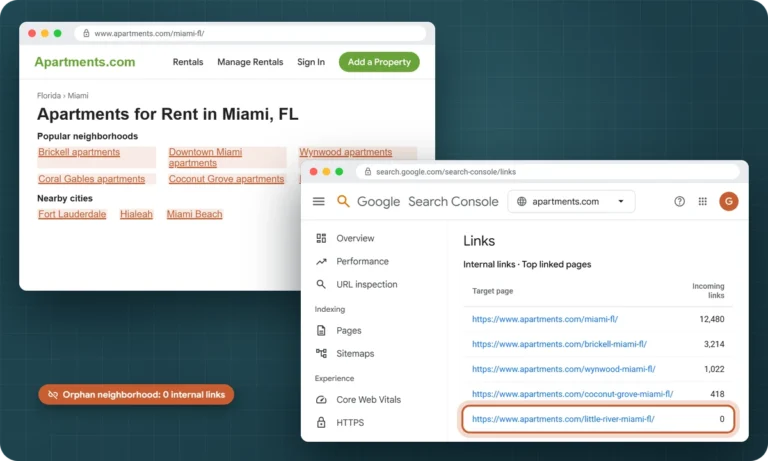The width and height of the screenshot is (768, 461).
Task: Open the coconut-grove-miami-fl target page link
Action: tap(573, 394)
